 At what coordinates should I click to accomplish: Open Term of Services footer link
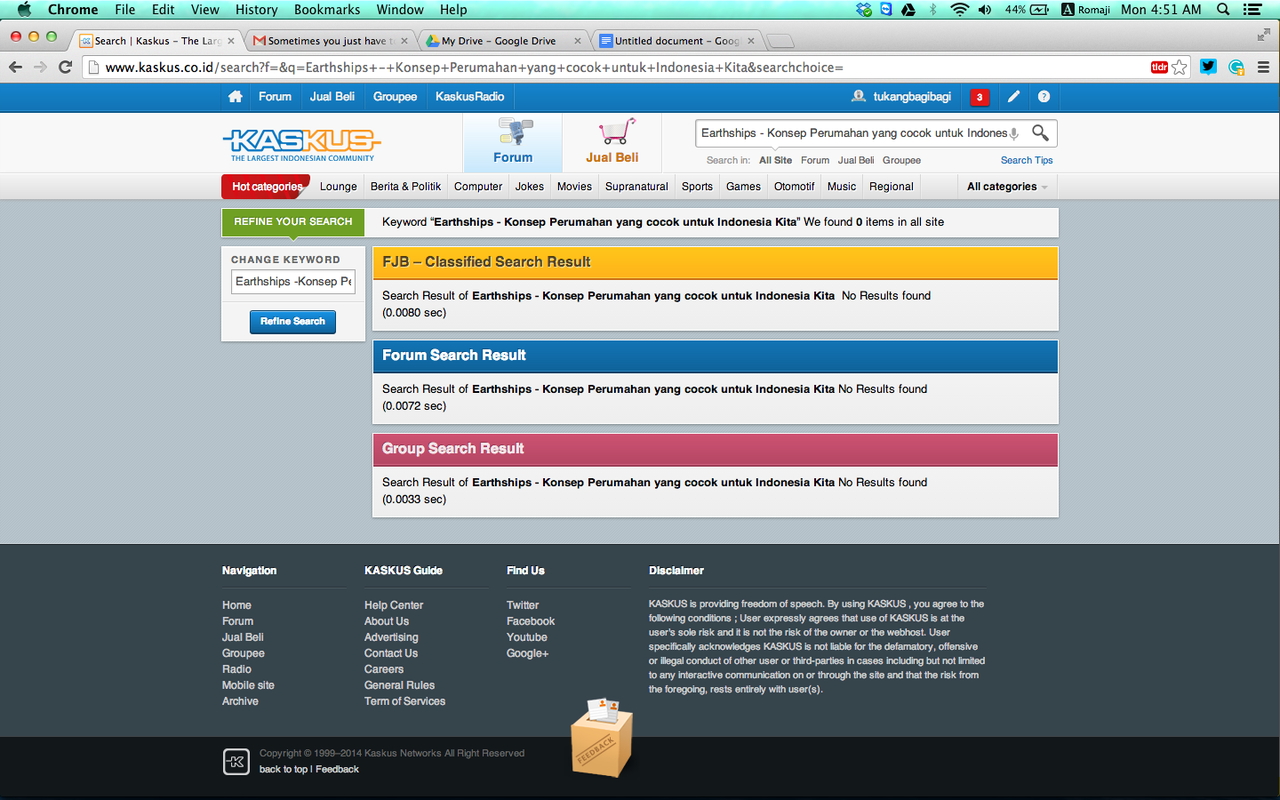click(x=405, y=701)
